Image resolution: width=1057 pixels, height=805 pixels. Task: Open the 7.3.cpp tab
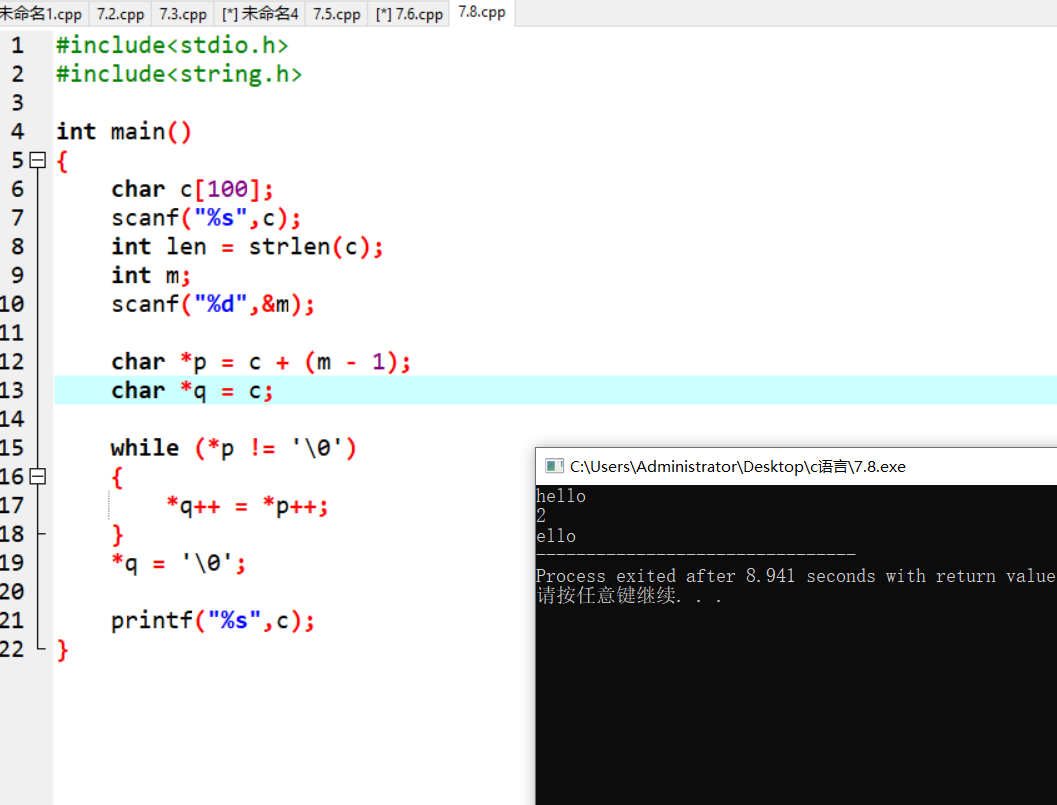click(x=183, y=13)
